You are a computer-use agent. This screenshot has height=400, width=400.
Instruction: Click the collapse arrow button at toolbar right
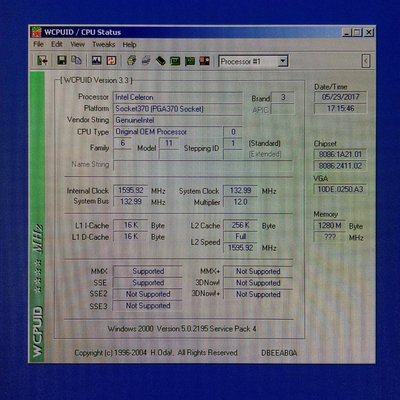point(366,61)
